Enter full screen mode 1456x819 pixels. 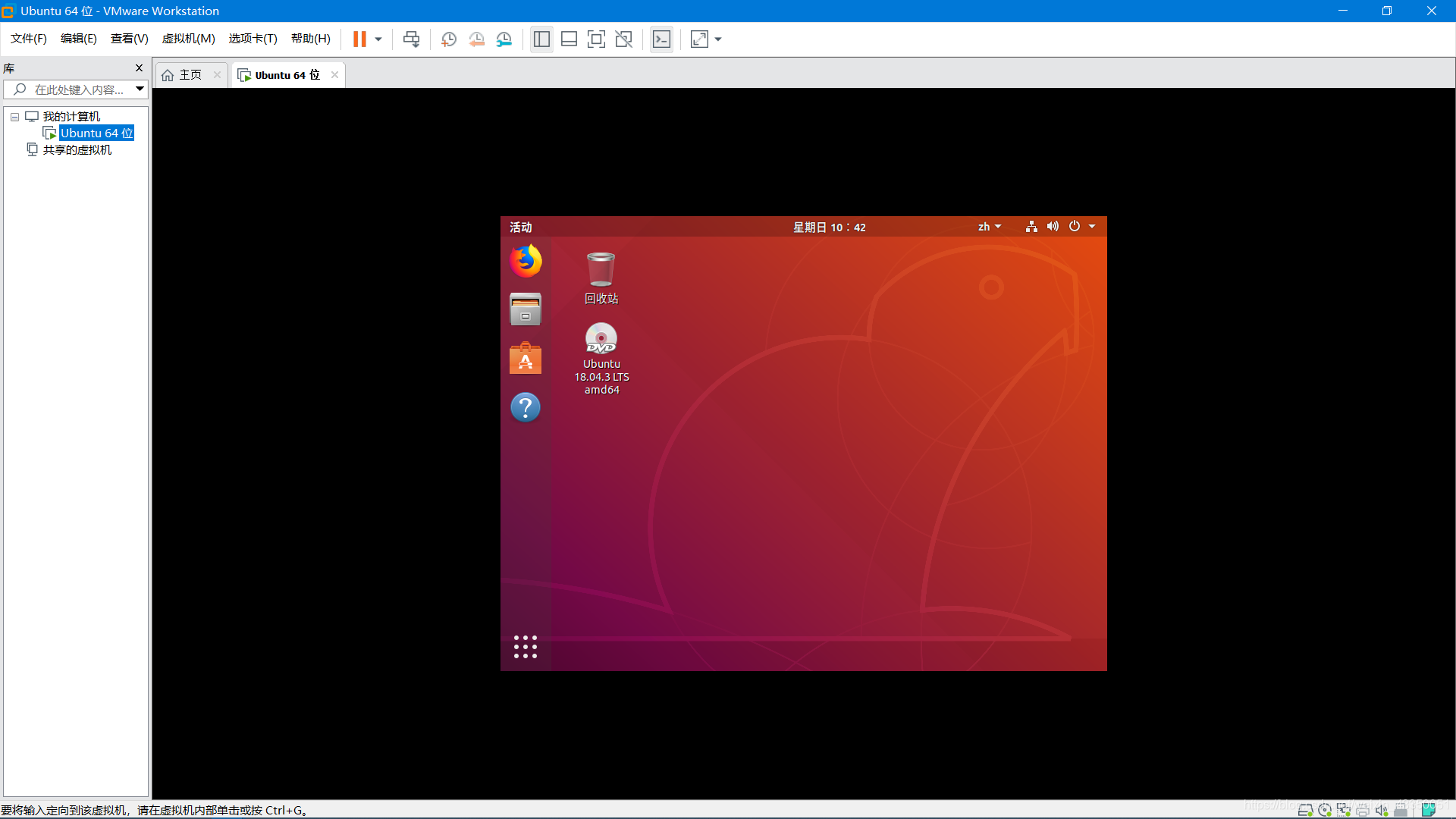click(x=596, y=39)
